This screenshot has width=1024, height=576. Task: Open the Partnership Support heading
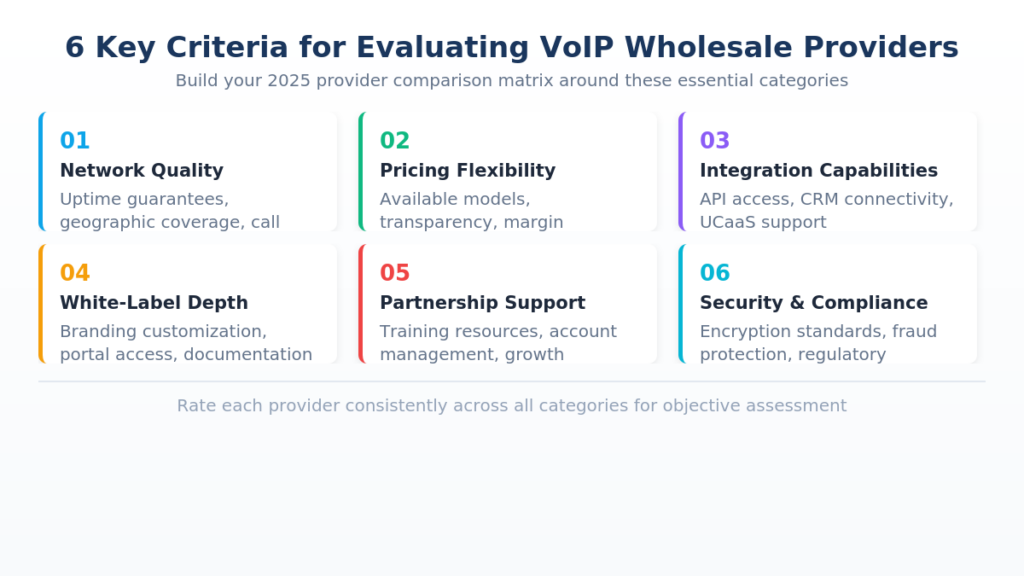(x=482, y=303)
